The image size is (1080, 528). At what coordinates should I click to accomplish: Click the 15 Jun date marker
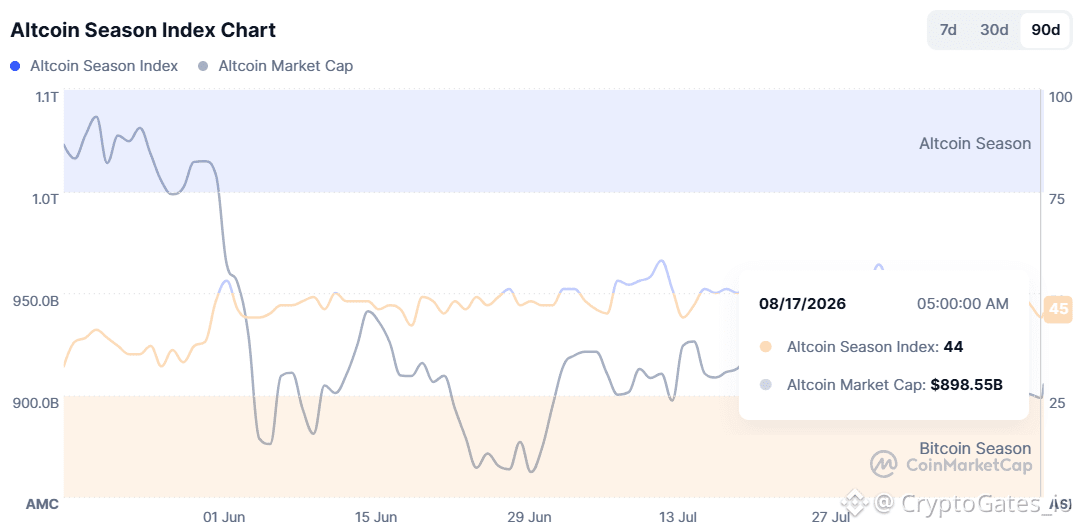pos(376,517)
